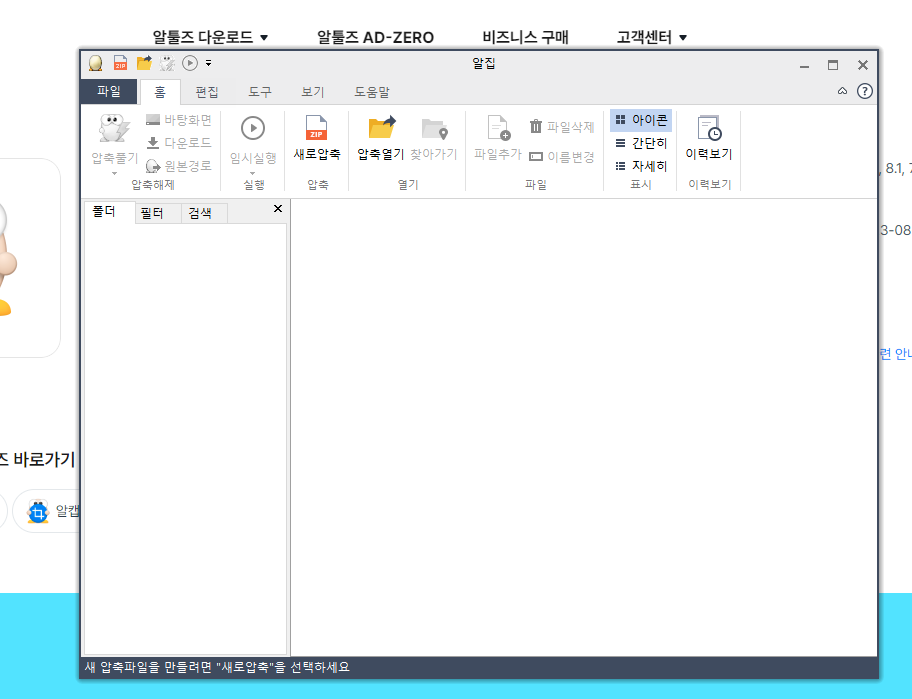Open 고객센터 menu on webpage
912x699 pixels.
pos(651,37)
